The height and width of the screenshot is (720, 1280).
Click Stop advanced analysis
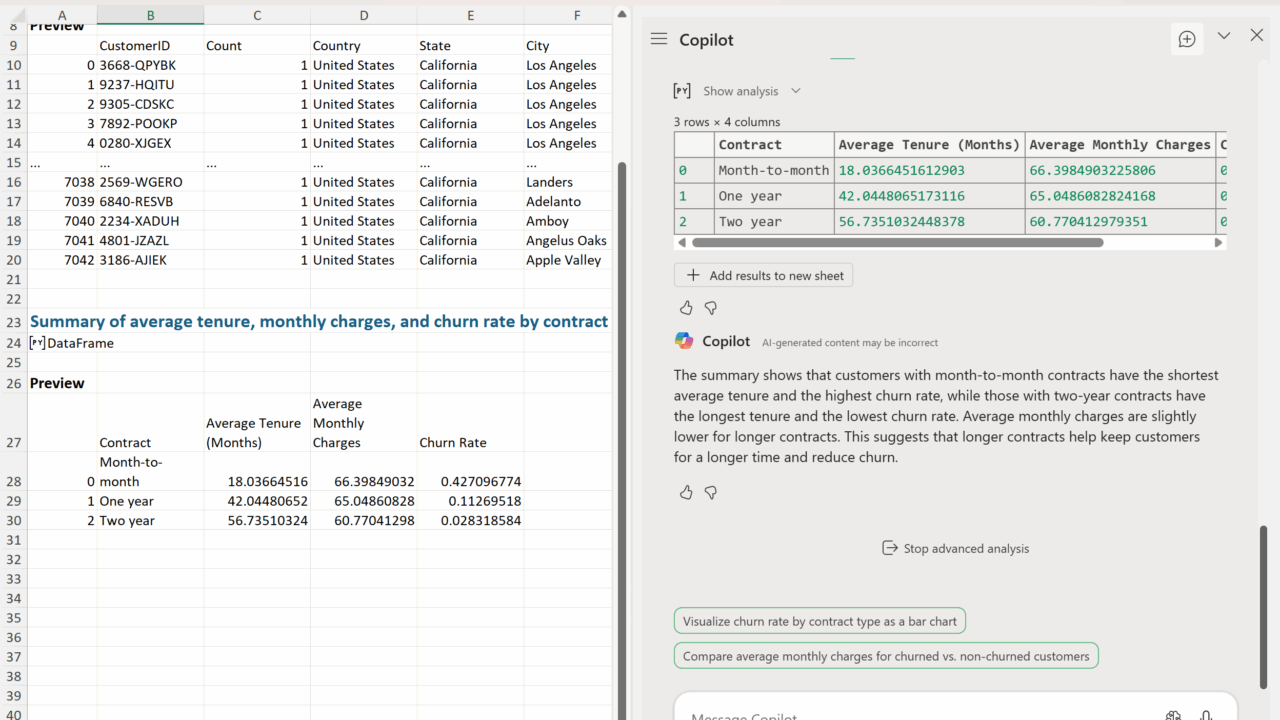955,548
